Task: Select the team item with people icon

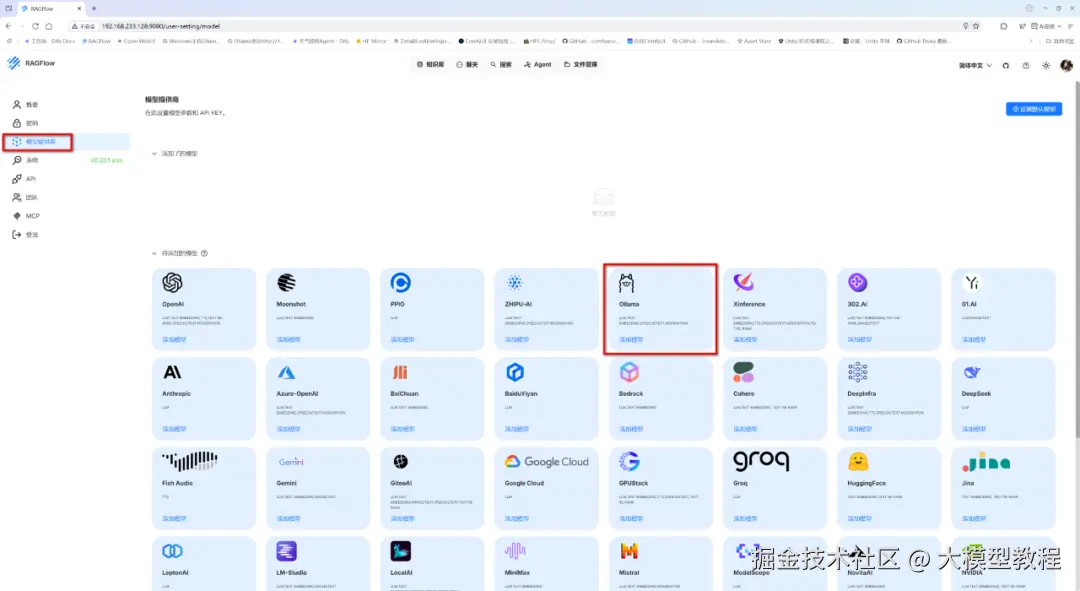Action: pos(67,198)
